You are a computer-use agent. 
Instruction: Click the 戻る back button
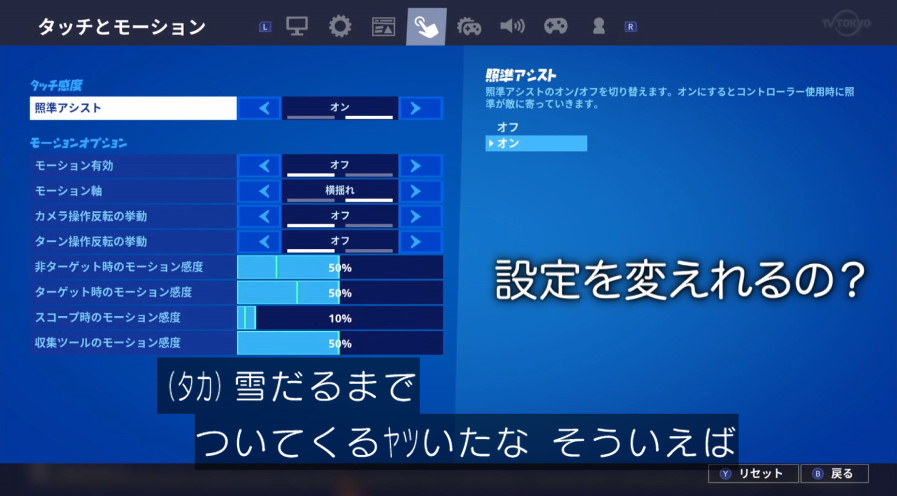click(835, 474)
